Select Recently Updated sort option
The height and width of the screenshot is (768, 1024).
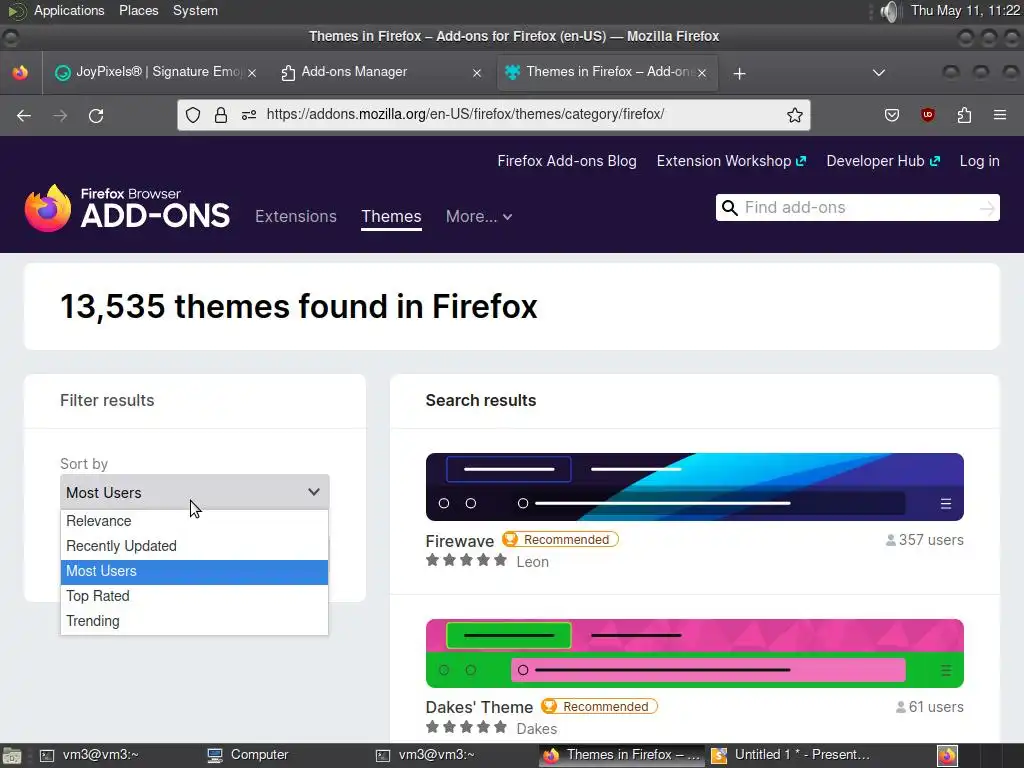click(x=194, y=546)
